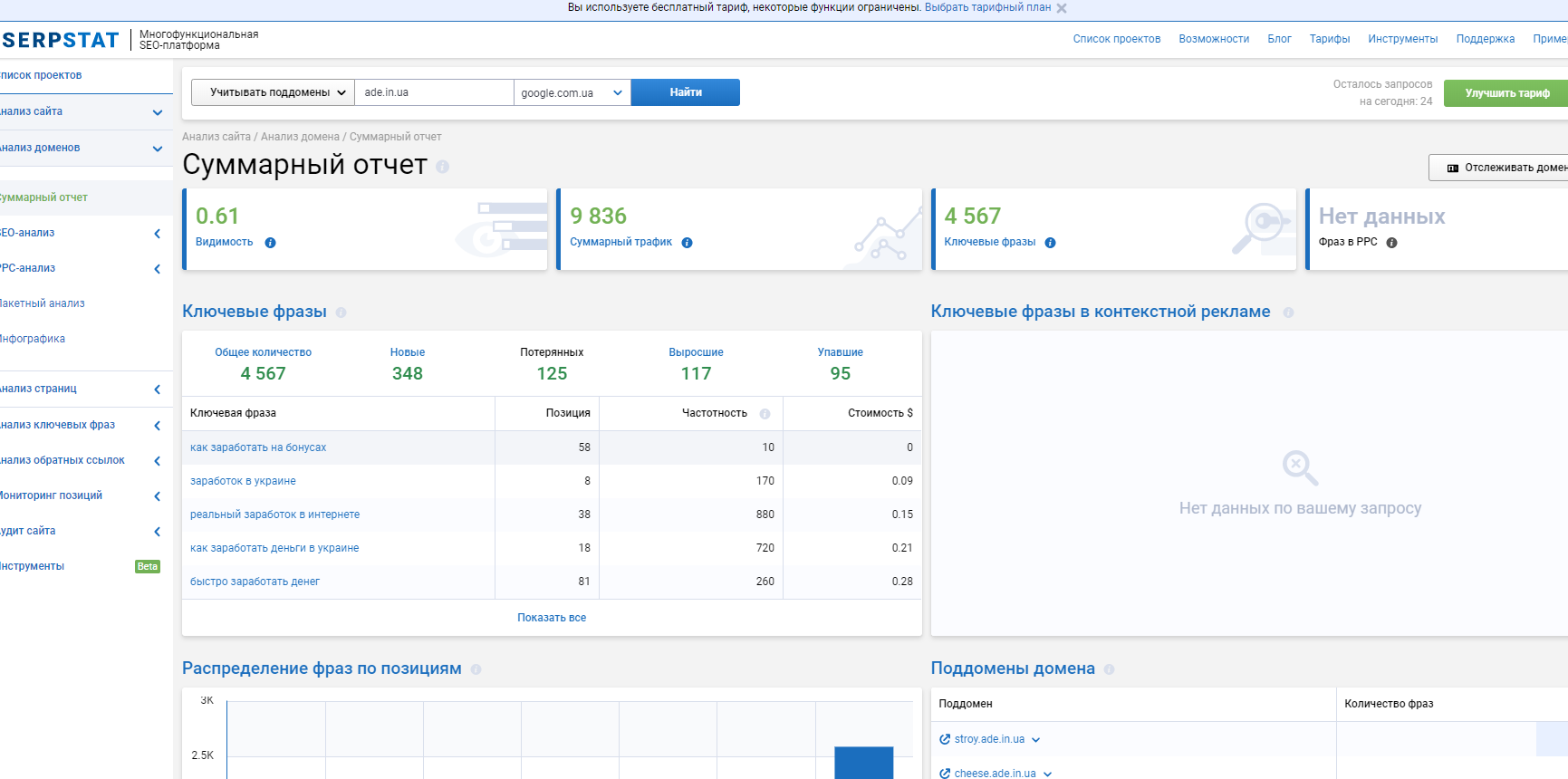Viewport: 1568px width, 779px height.
Task: Click info icon next to Видимость
Action: pos(270,243)
